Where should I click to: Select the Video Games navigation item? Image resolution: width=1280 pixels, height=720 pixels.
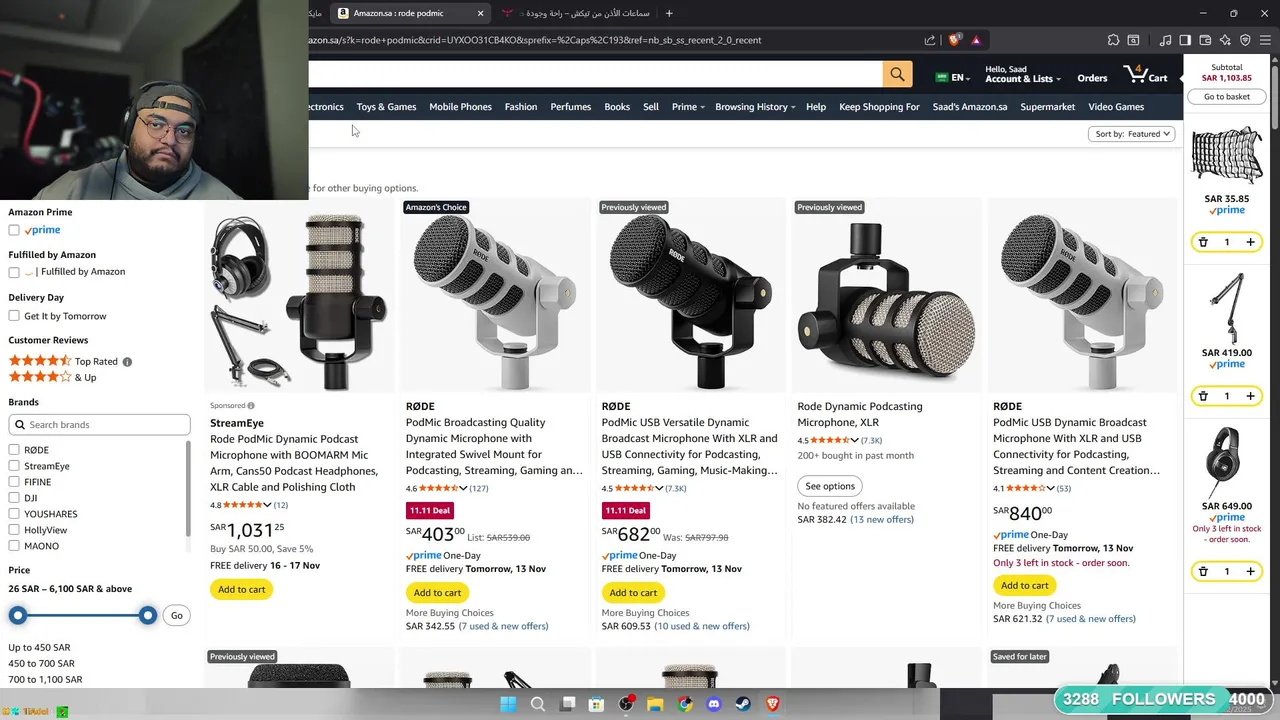pos(1116,107)
